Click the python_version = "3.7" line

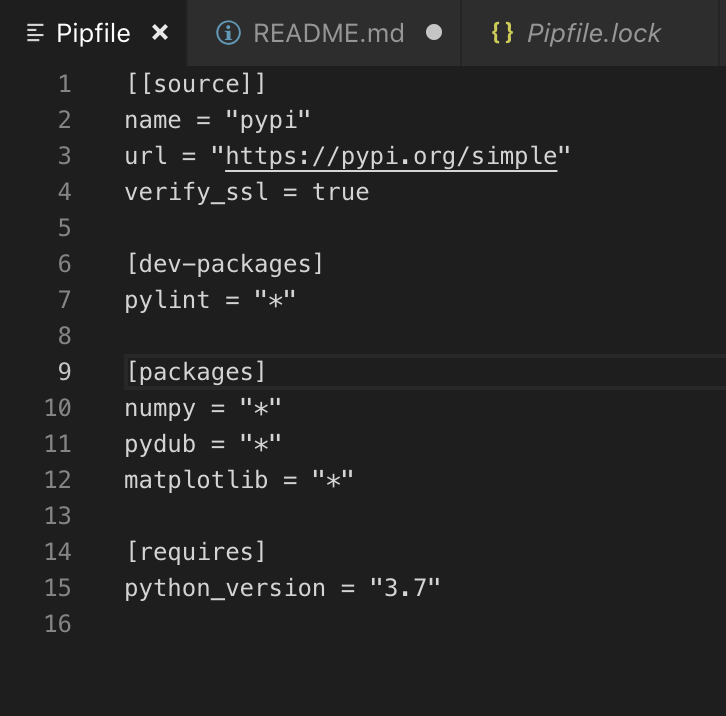(x=282, y=588)
